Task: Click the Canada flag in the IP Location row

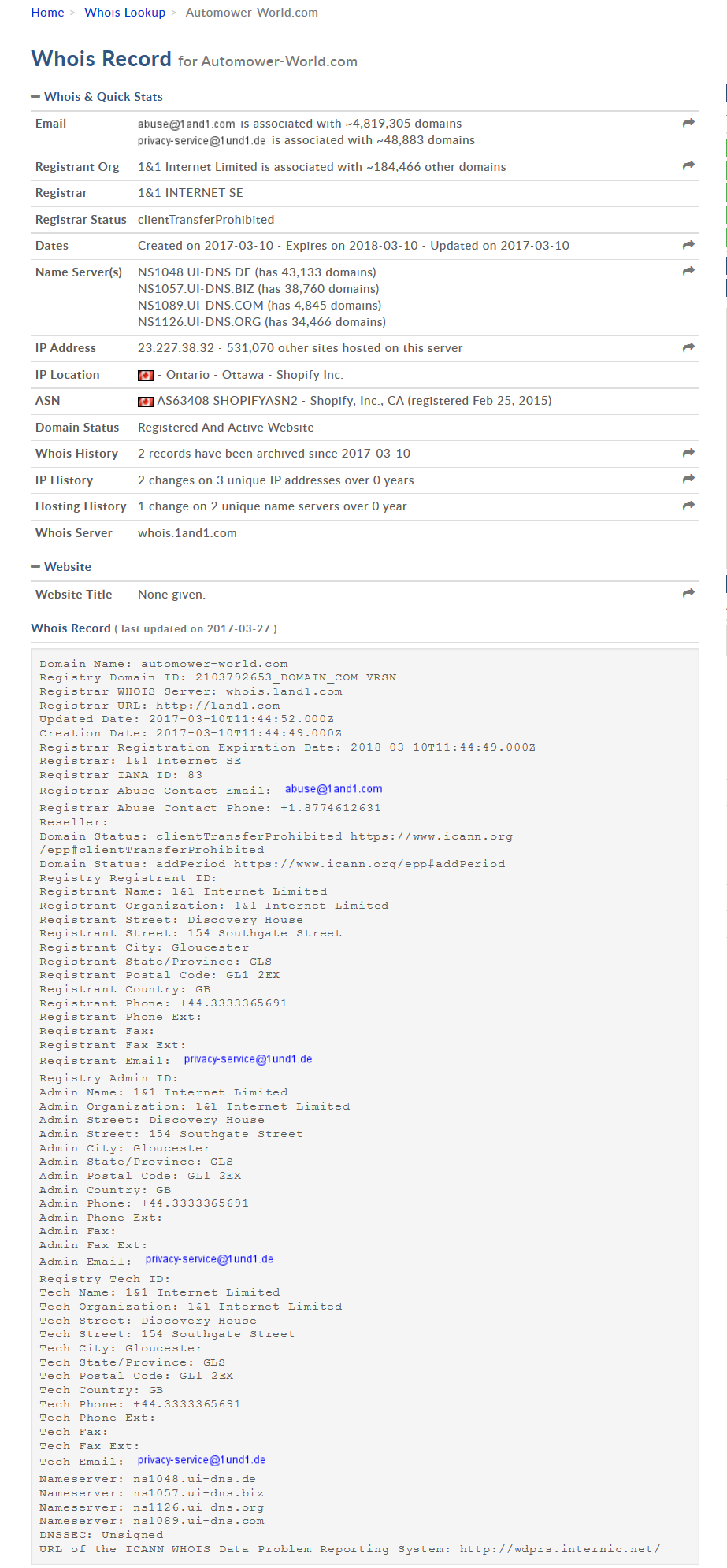Action: [146, 376]
